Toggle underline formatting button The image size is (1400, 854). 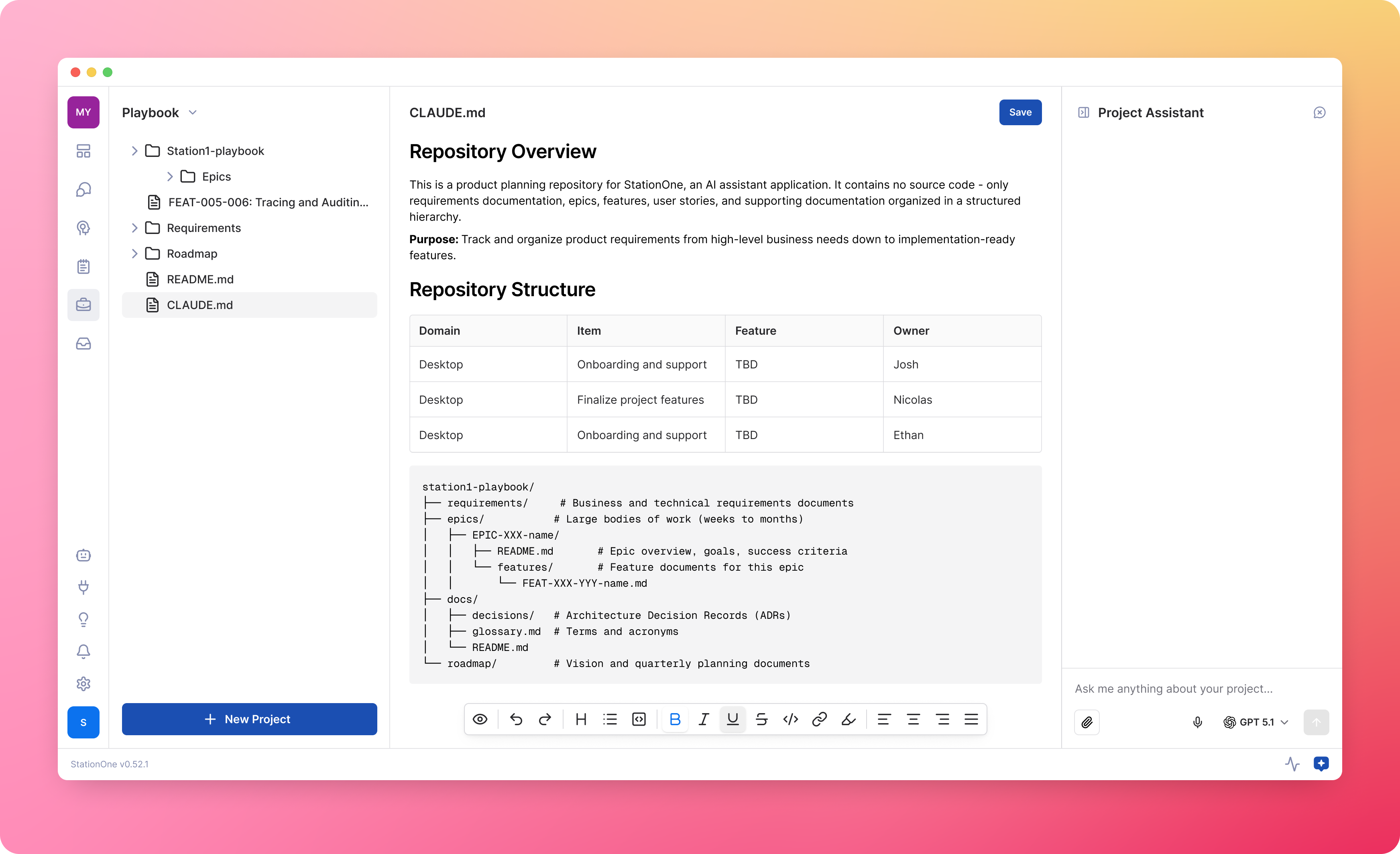point(733,719)
